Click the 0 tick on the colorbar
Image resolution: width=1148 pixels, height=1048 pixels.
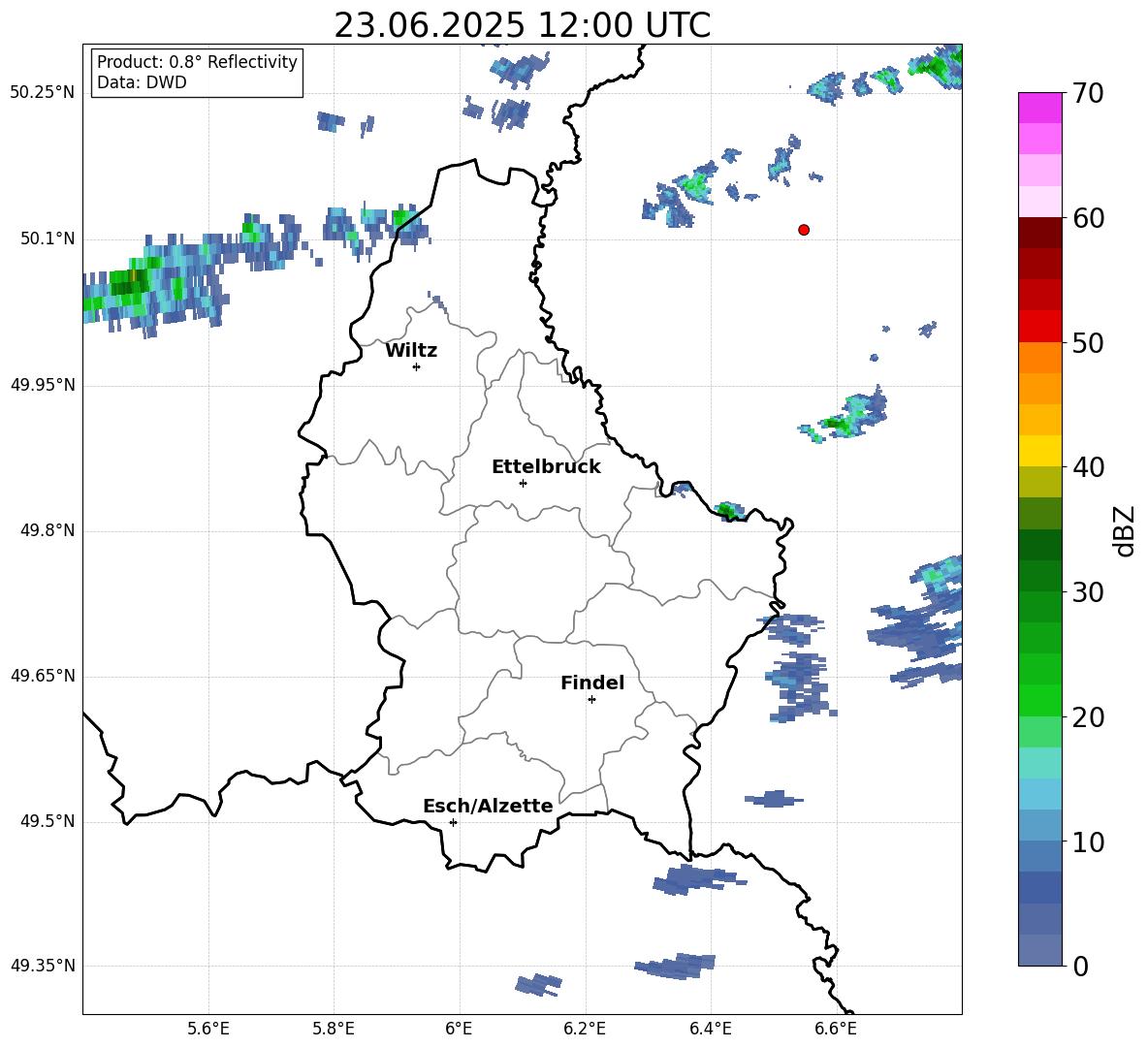[1080, 966]
